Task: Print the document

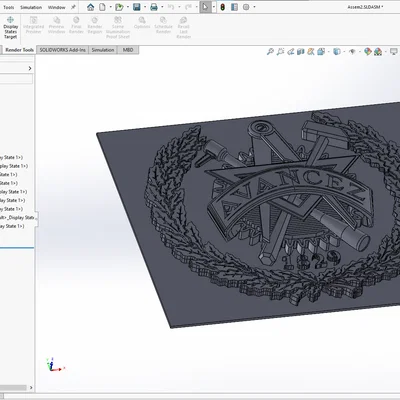Action: point(154,7)
